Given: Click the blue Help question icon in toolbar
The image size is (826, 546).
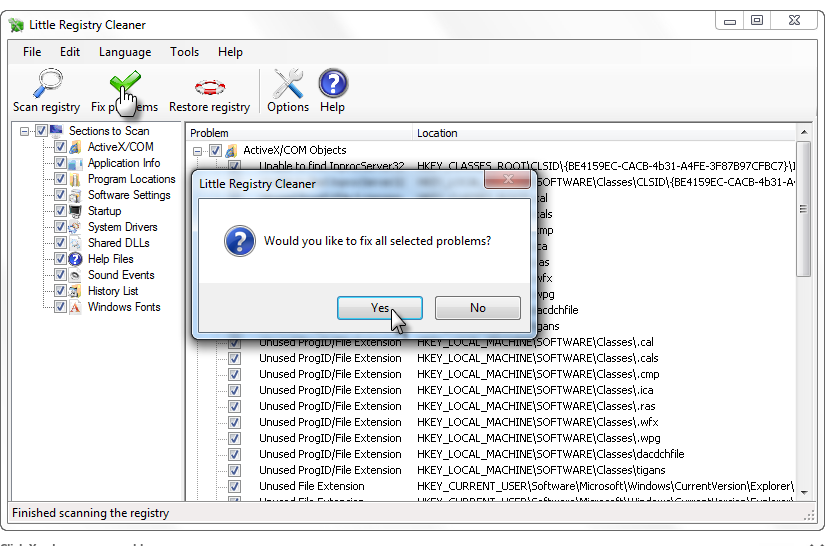Looking at the screenshot, I should (x=333, y=83).
